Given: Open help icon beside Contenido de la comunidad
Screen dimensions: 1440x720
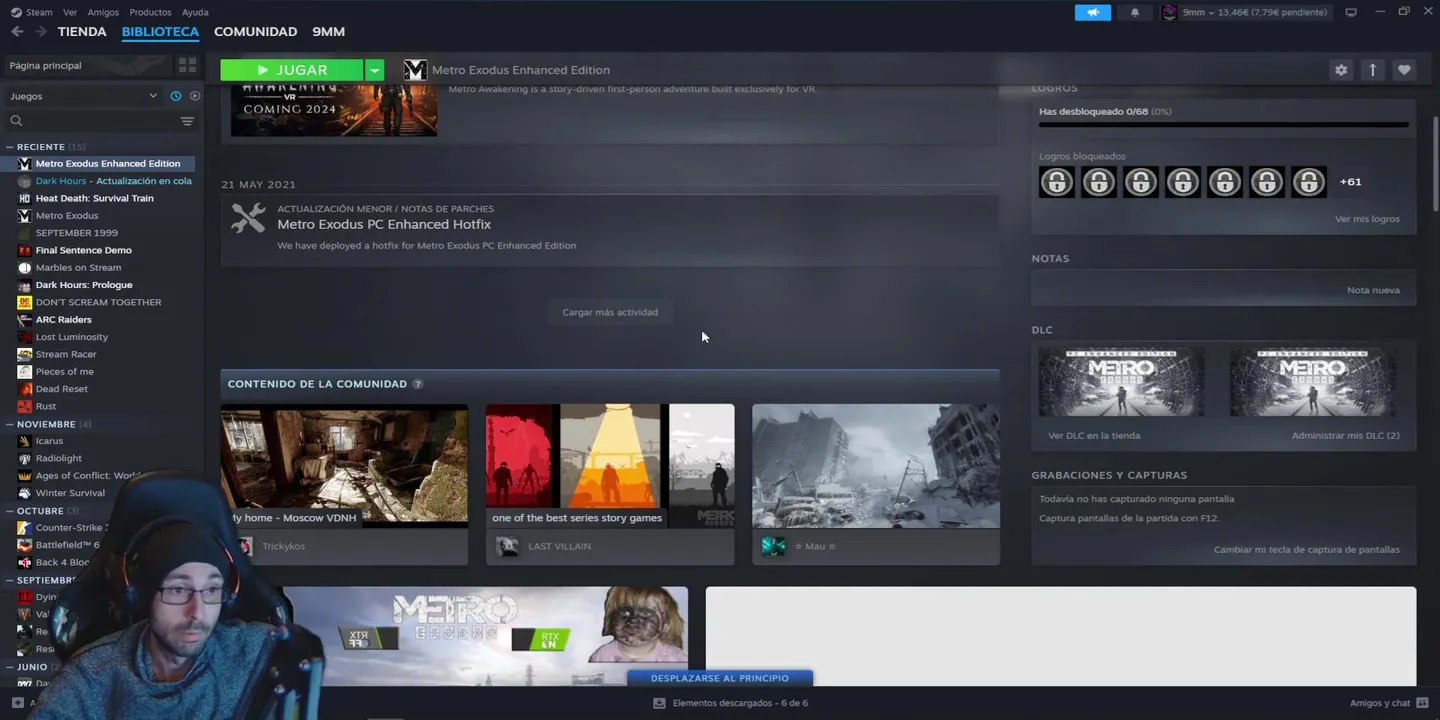Looking at the screenshot, I should [418, 384].
